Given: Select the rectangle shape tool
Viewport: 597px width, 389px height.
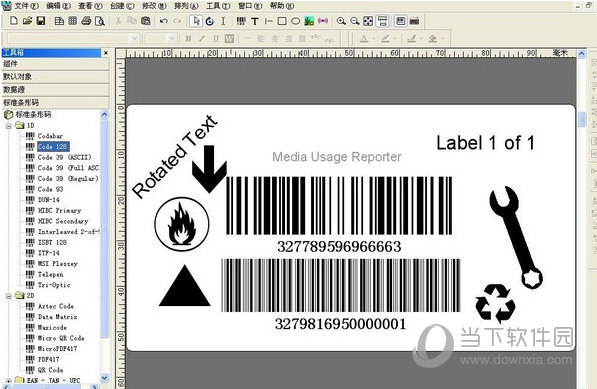Looking at the screenshot, I should point(282,21).
